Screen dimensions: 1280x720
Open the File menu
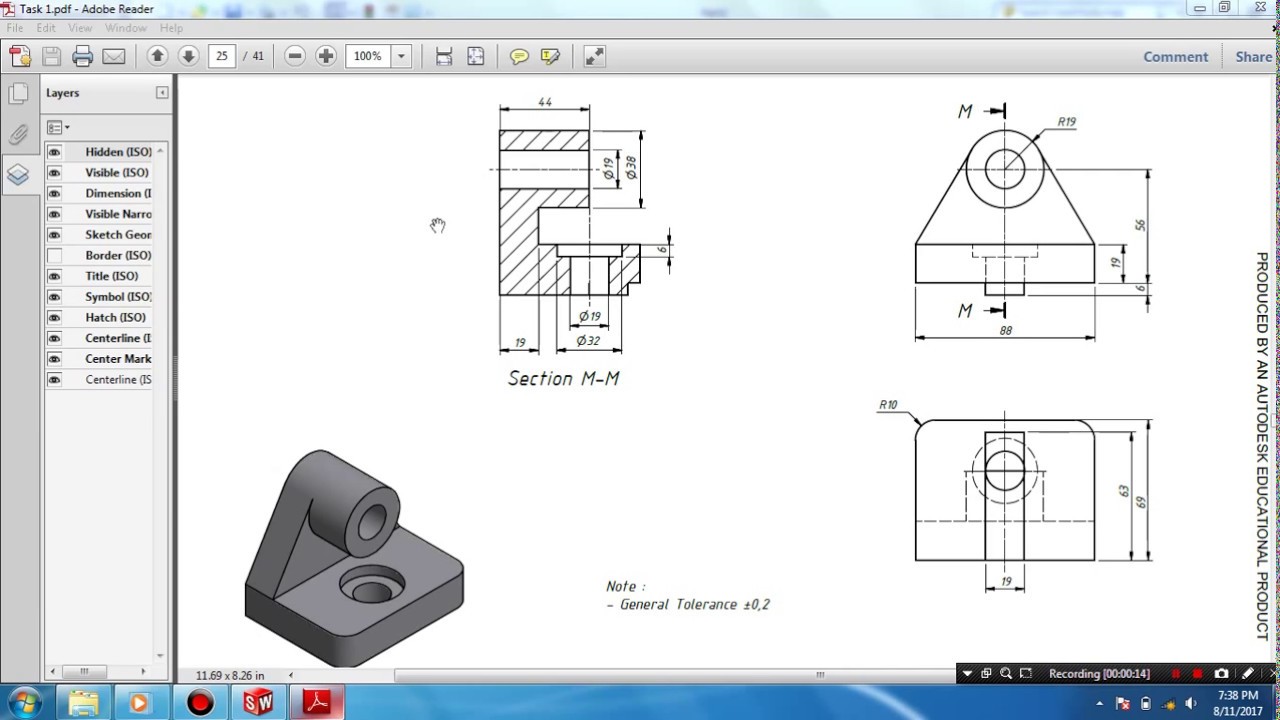[15, 28]
